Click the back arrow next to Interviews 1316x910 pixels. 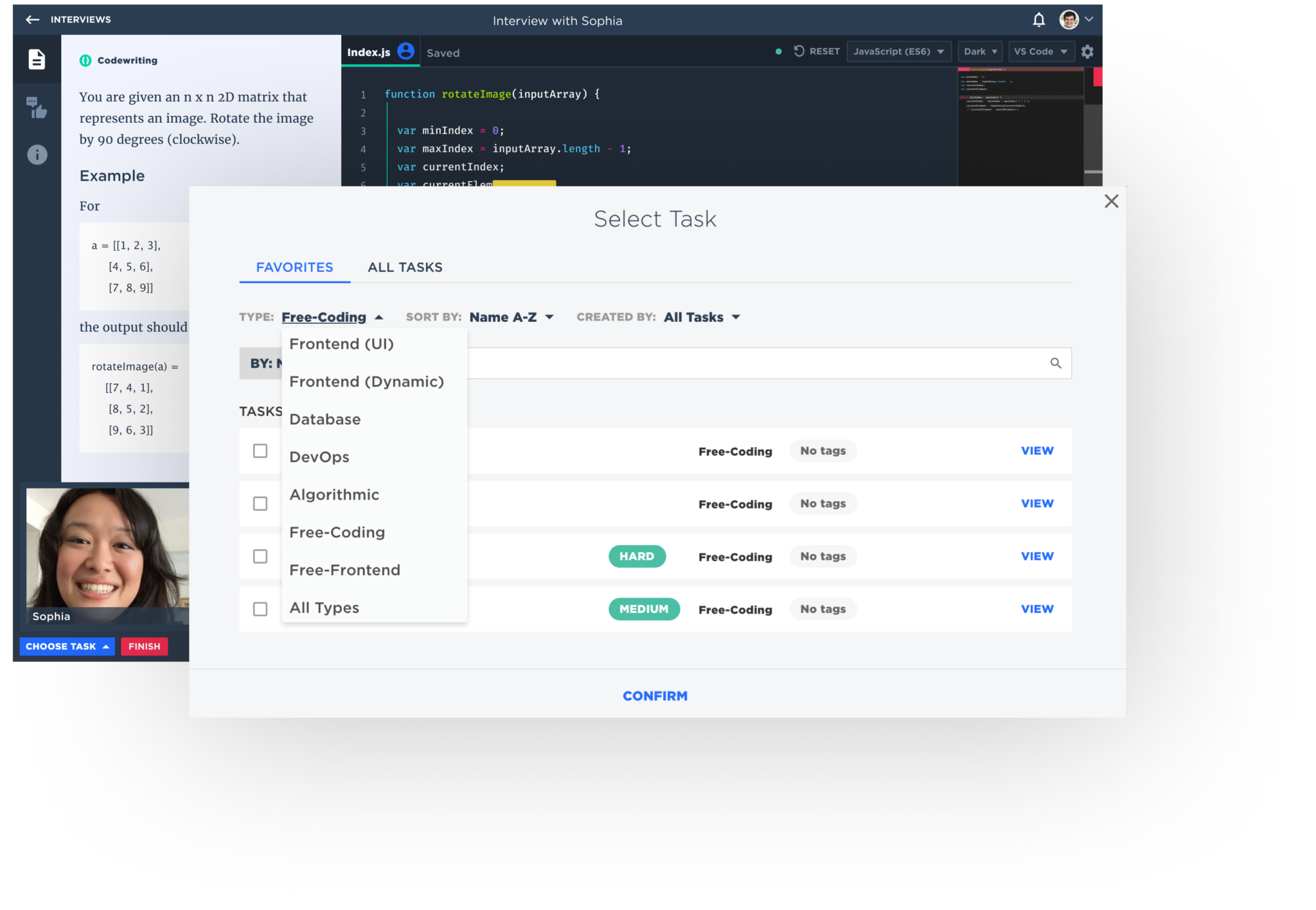32,20
